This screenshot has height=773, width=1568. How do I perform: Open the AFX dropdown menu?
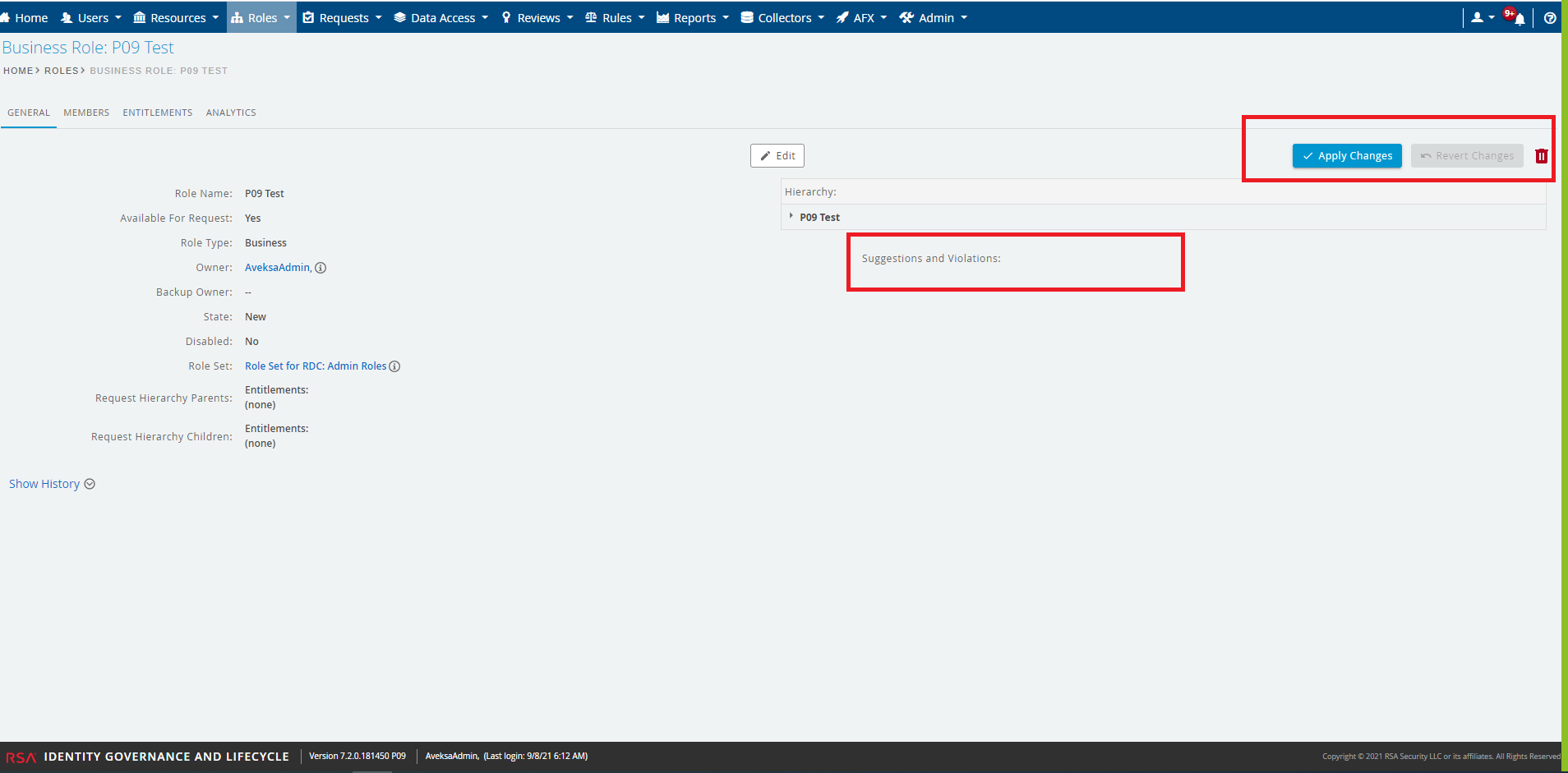coord(861,17)
